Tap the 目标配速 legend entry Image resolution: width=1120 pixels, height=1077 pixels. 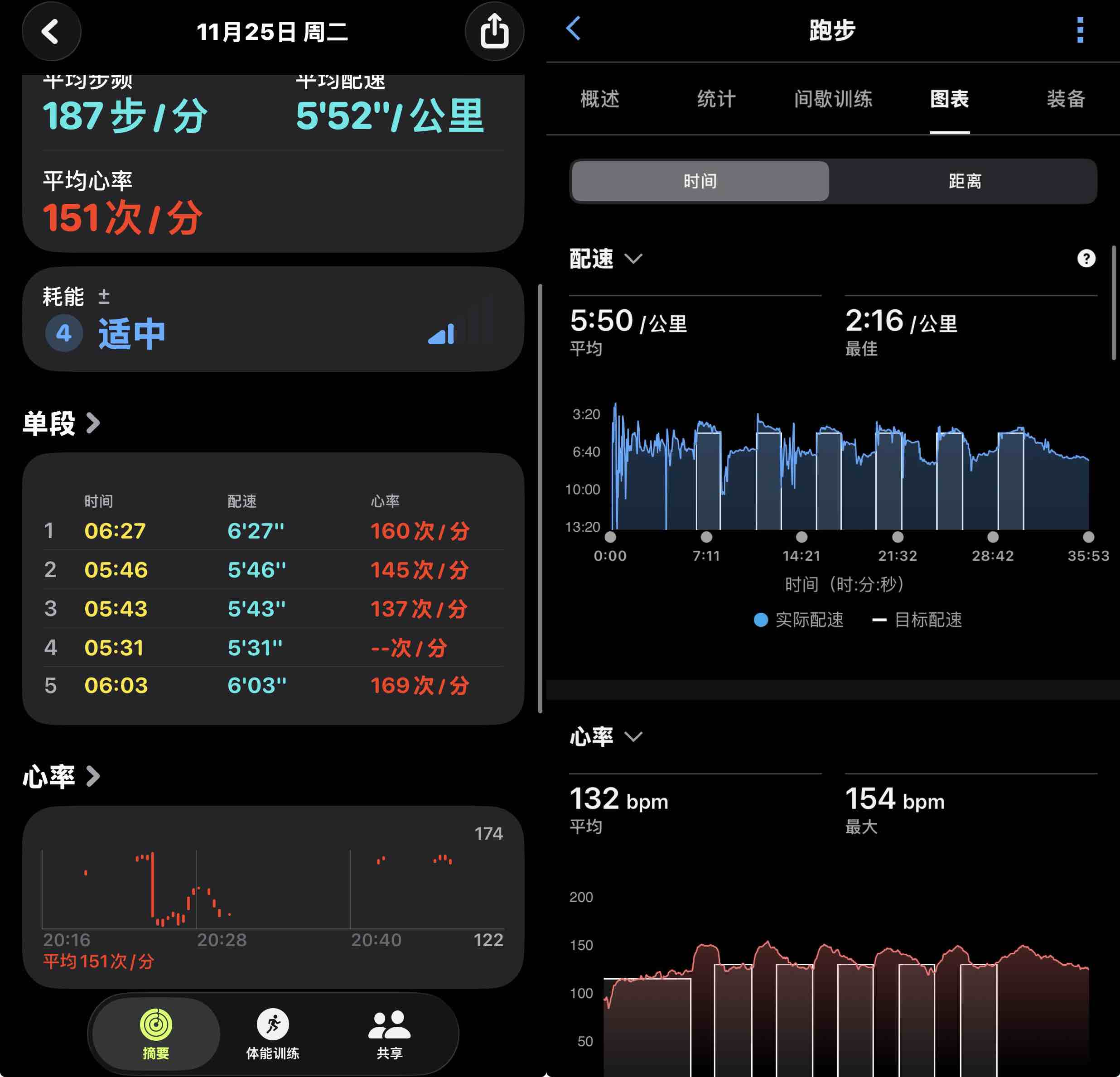coord(917,620)
